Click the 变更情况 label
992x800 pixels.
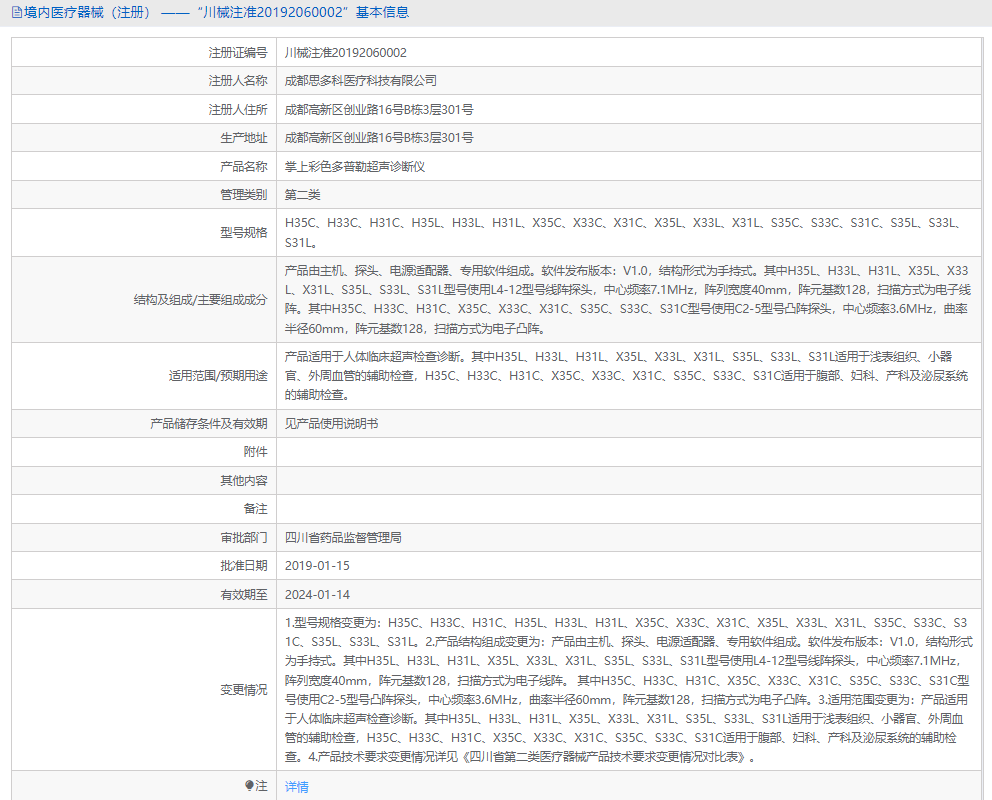point(244,689)
